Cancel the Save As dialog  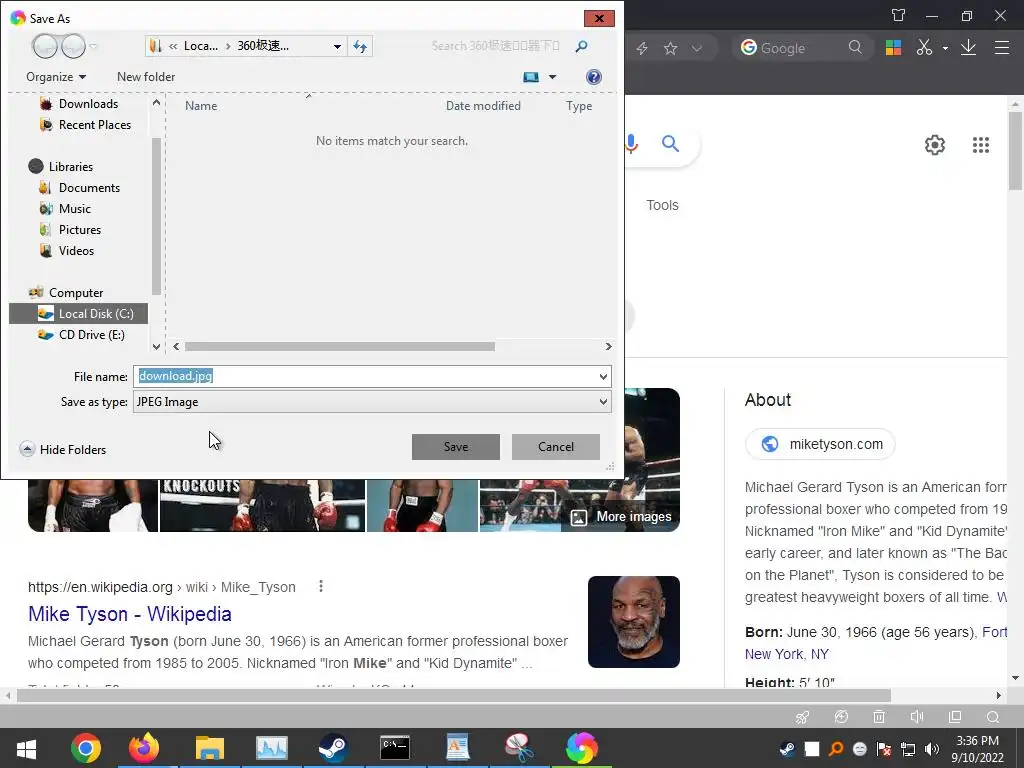pos(556,447)
